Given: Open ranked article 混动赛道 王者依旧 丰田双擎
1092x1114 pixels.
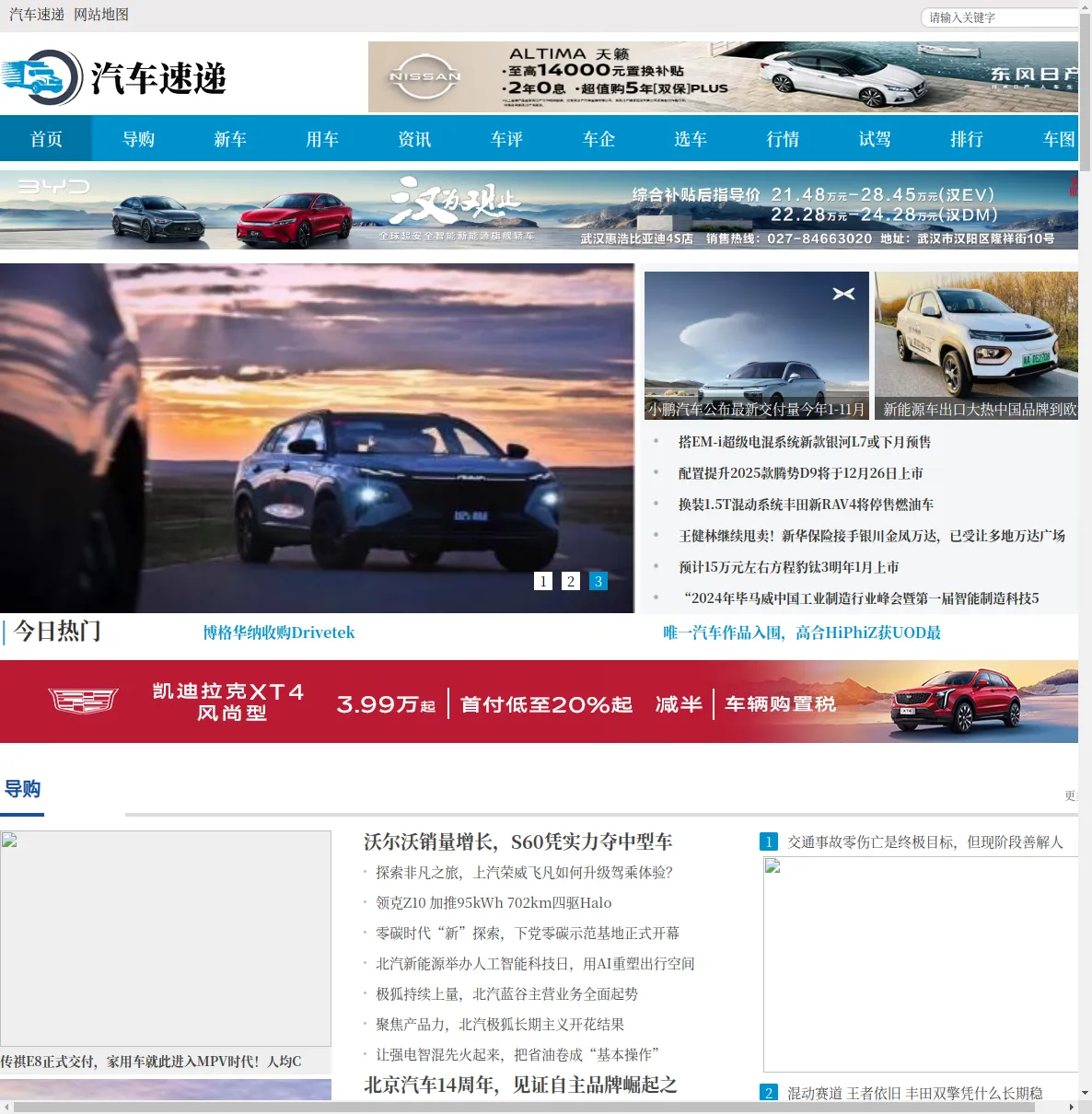Looking at the screenshot, I should tap(915, 1093).
